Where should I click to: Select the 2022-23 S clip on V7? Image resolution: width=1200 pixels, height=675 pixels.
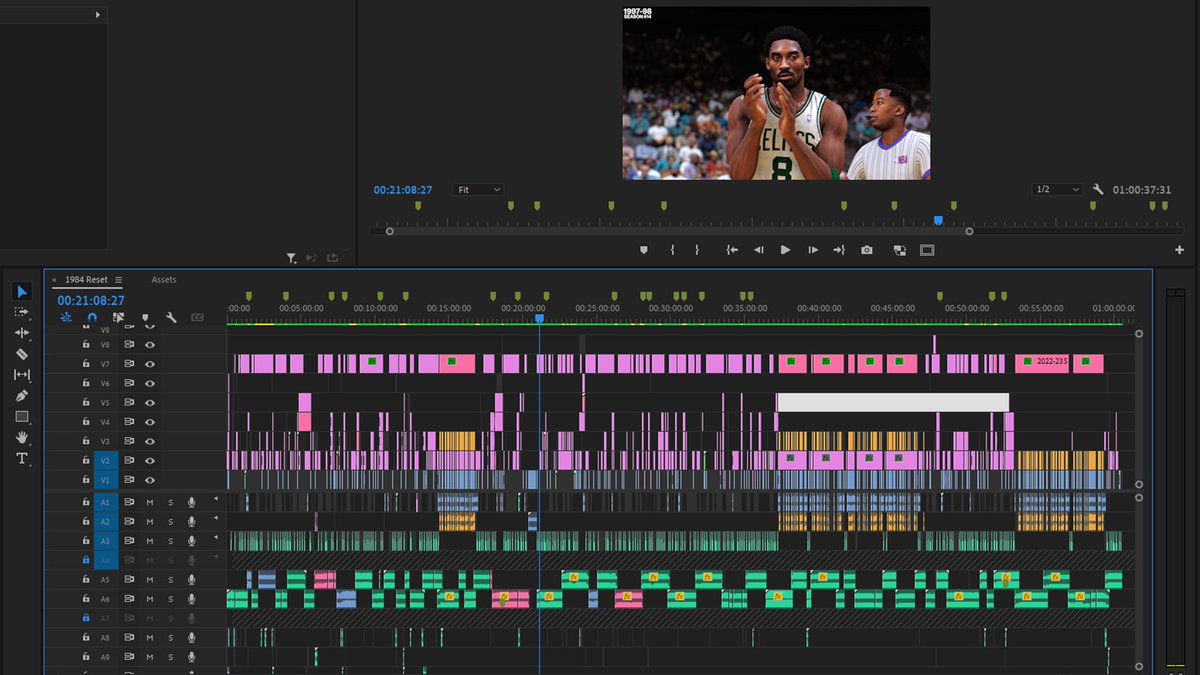(x=1041, y=362)
